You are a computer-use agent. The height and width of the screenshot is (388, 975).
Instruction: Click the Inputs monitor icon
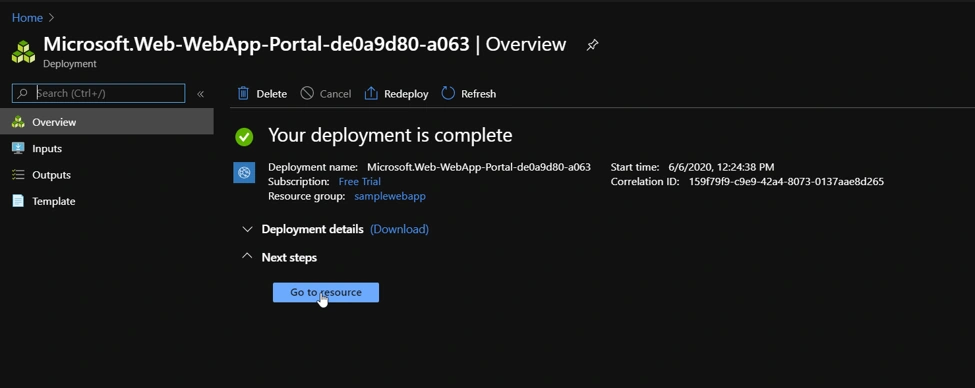(x=18, y=148)
